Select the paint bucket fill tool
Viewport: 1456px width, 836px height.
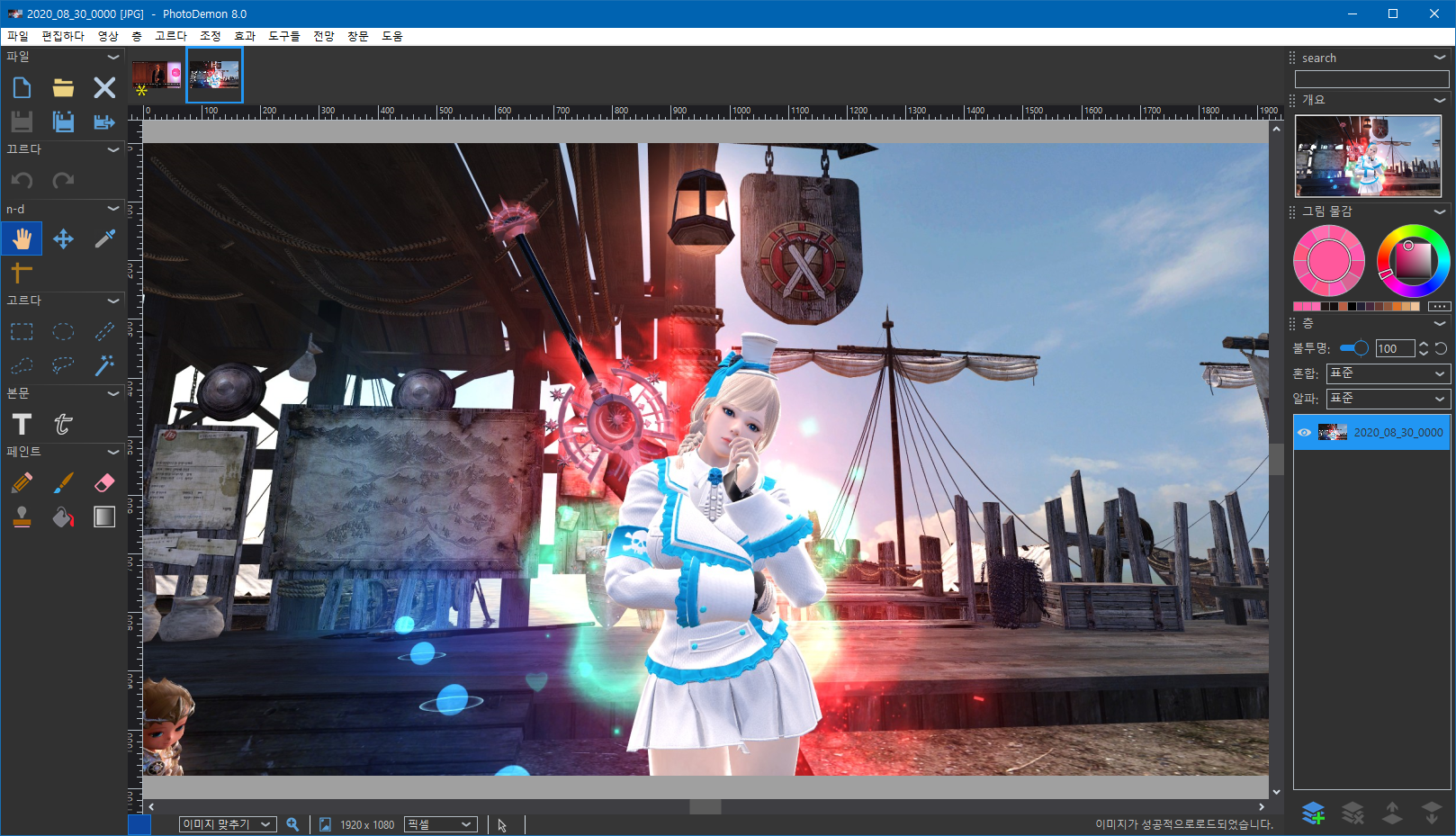click(63, 517)
